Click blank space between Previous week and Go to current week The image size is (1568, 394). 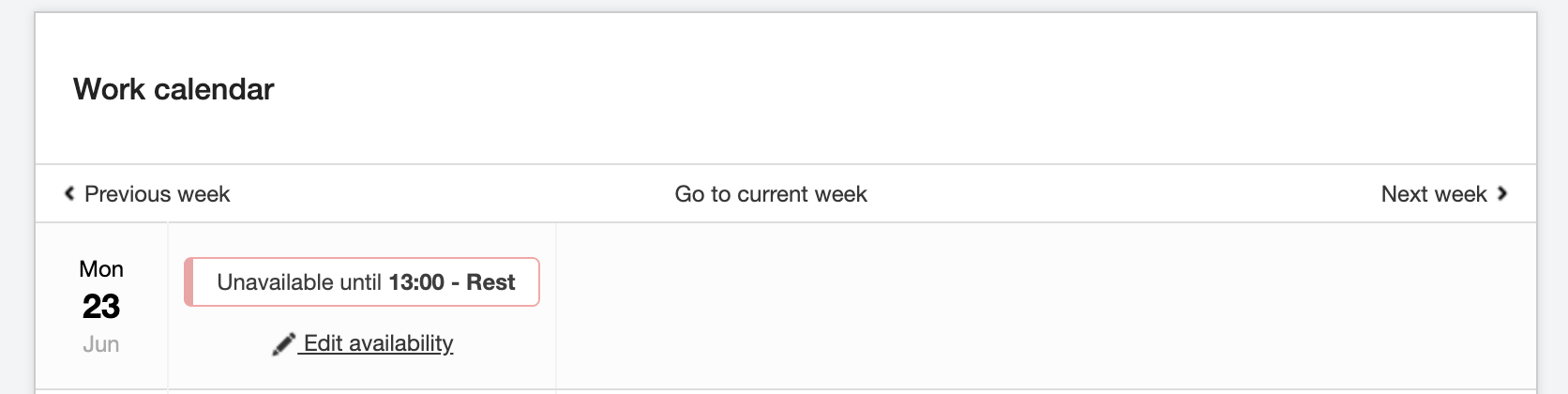[x=450, y=194]
